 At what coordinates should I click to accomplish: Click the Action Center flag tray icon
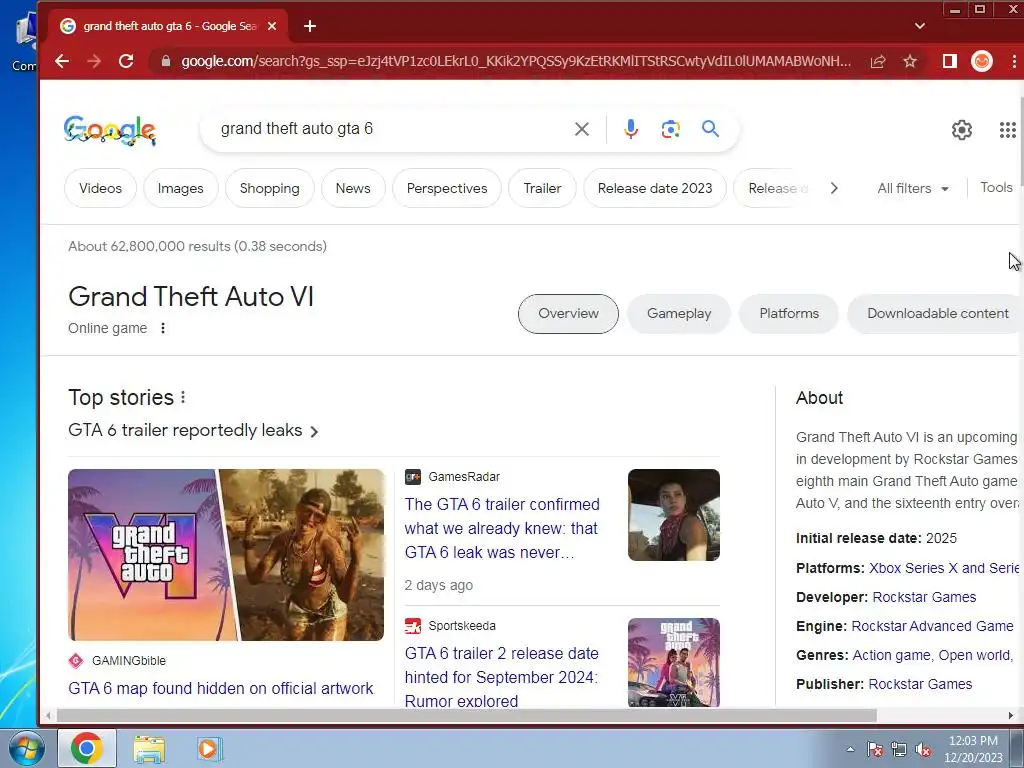[875, 750]
